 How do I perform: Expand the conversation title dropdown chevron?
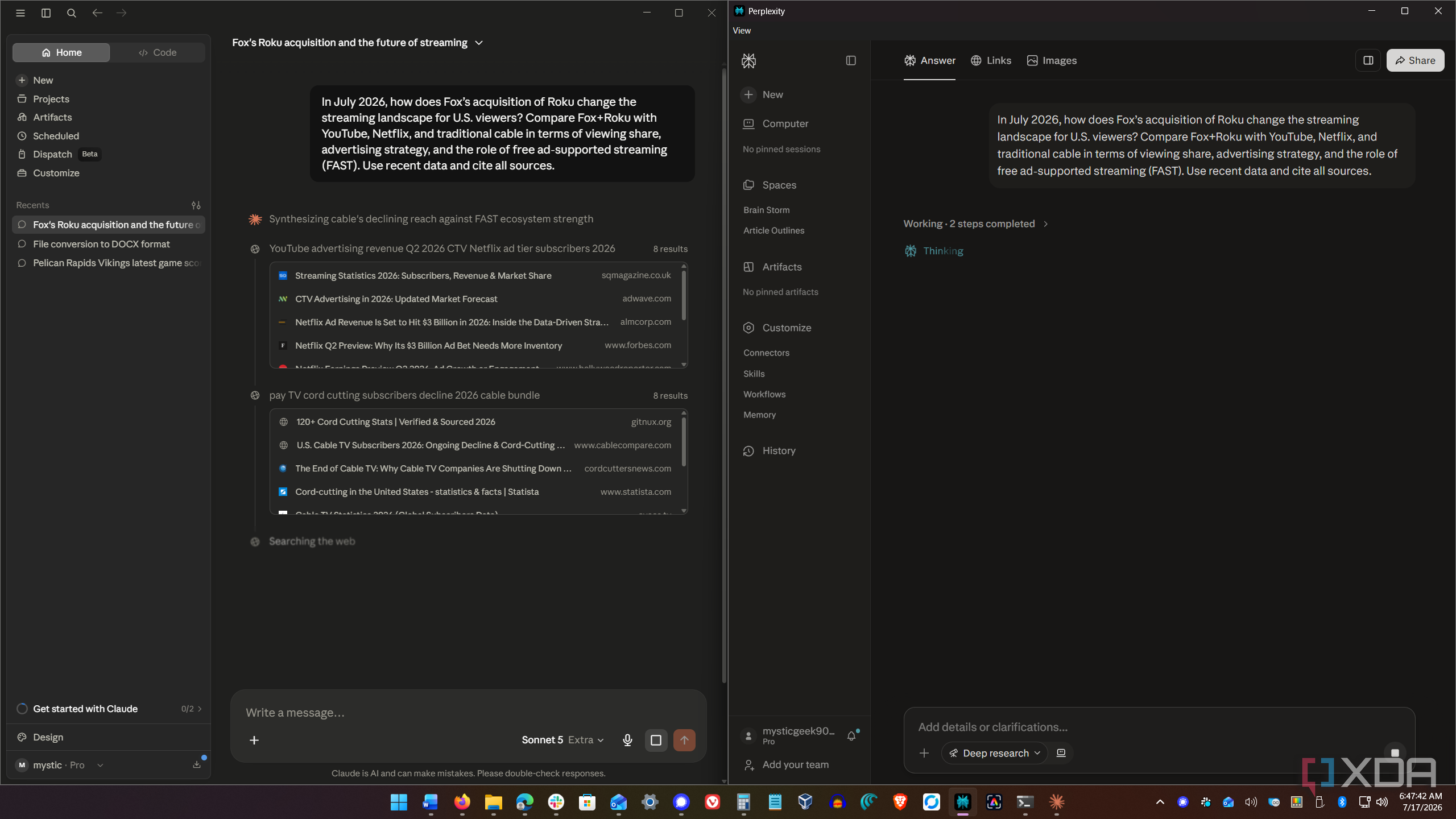click(x=479, y=43)
